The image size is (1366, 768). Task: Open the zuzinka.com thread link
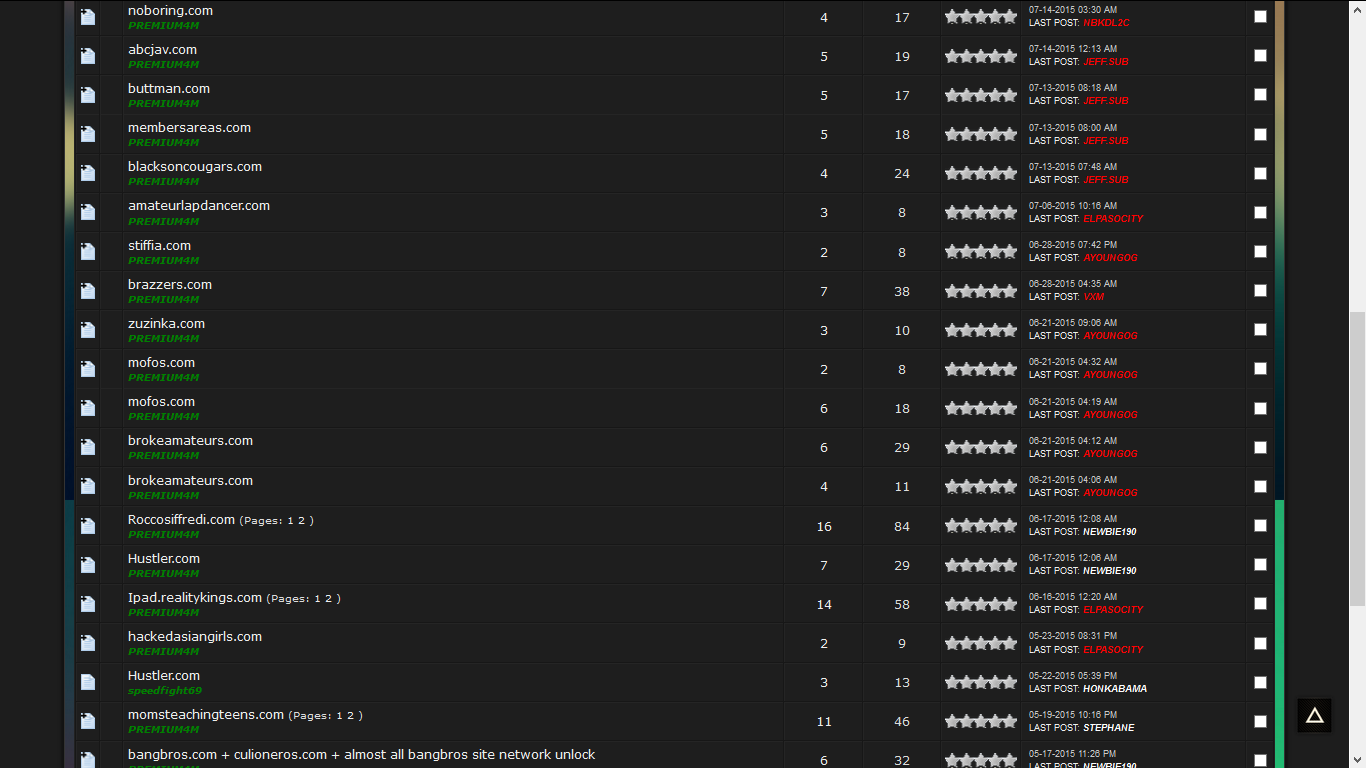166,324
